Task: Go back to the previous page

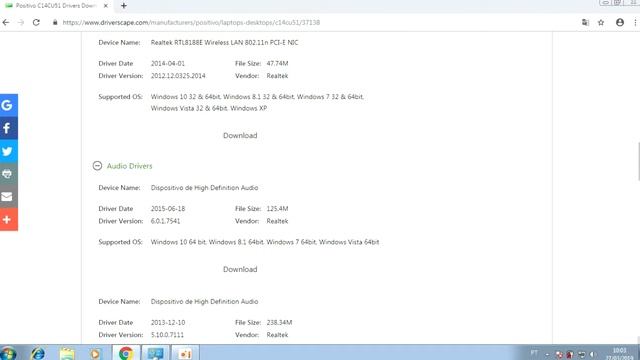Action: click(6, 22)
